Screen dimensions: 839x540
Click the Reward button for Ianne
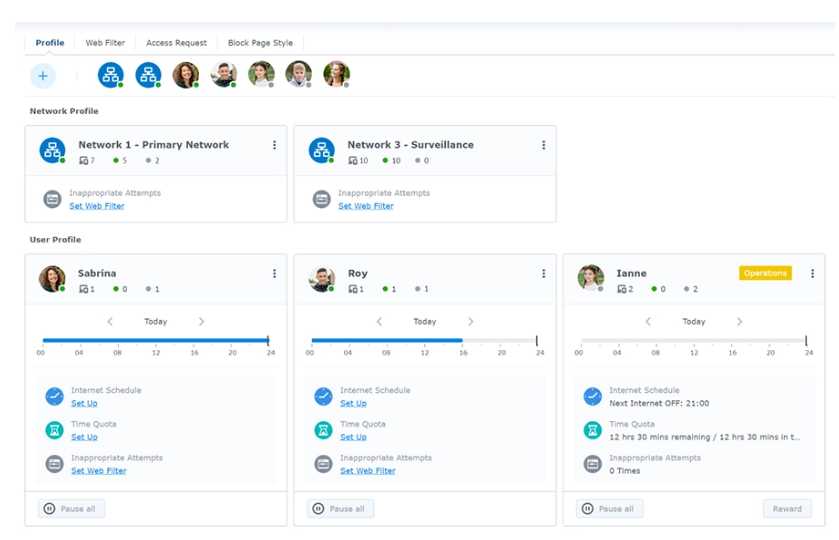point(787,509)
